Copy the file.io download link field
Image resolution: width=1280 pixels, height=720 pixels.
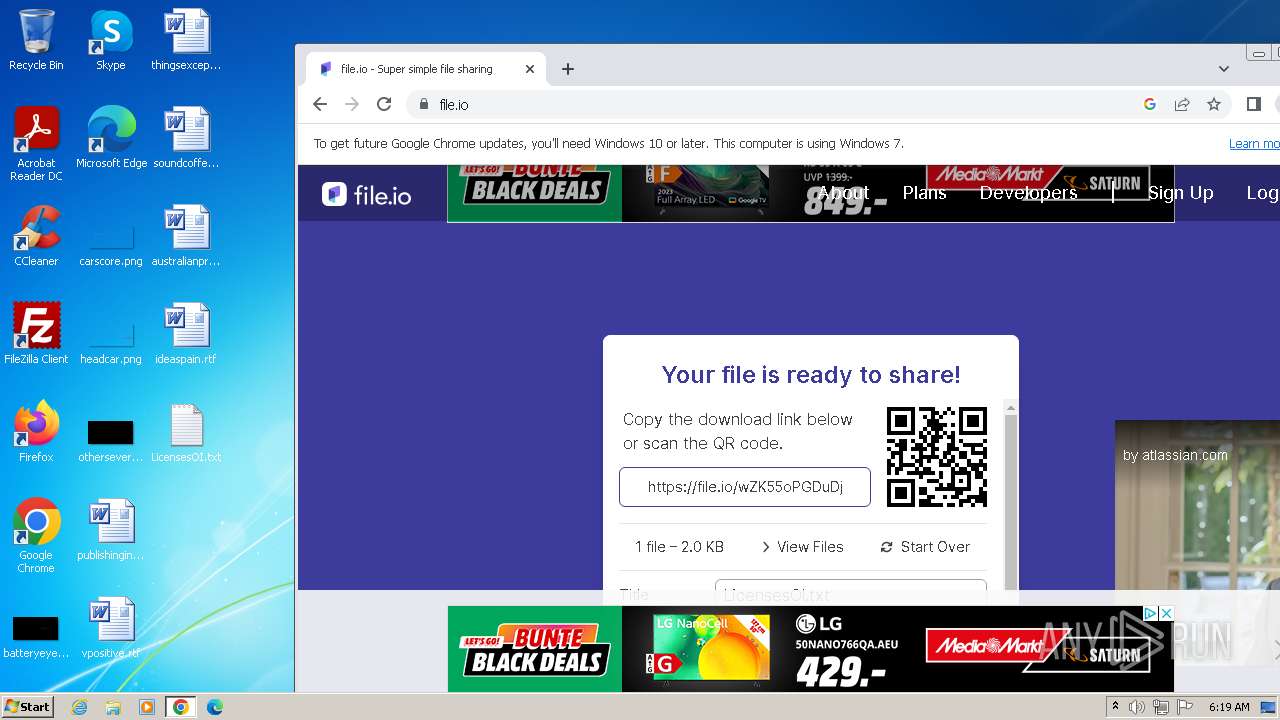coord(745,487)
